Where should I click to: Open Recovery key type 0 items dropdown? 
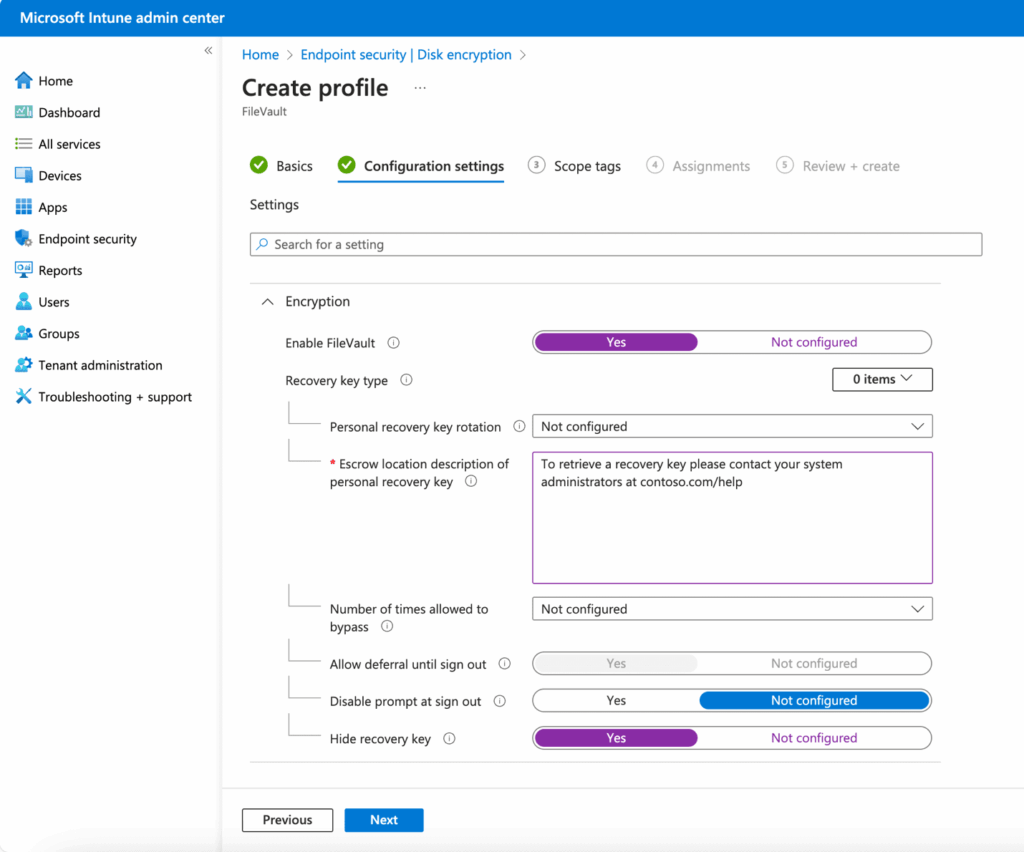(882, 379)
